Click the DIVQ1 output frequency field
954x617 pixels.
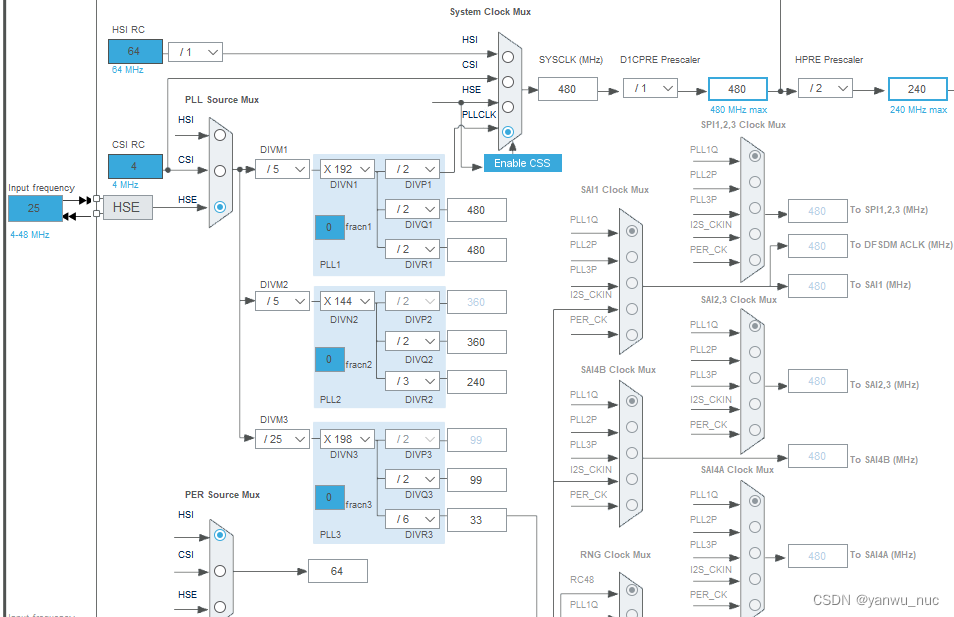(x=477, y=211)
